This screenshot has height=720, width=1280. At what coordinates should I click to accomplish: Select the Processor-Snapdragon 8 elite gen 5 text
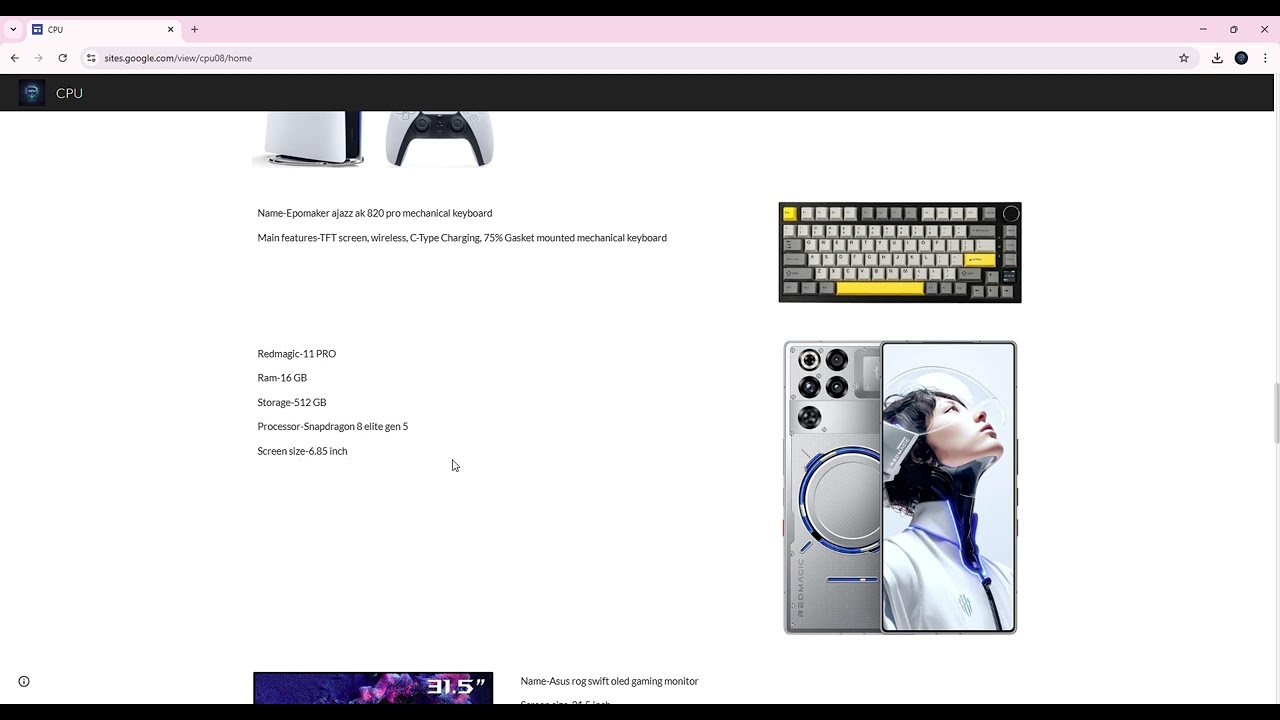[x=333, y=427]
